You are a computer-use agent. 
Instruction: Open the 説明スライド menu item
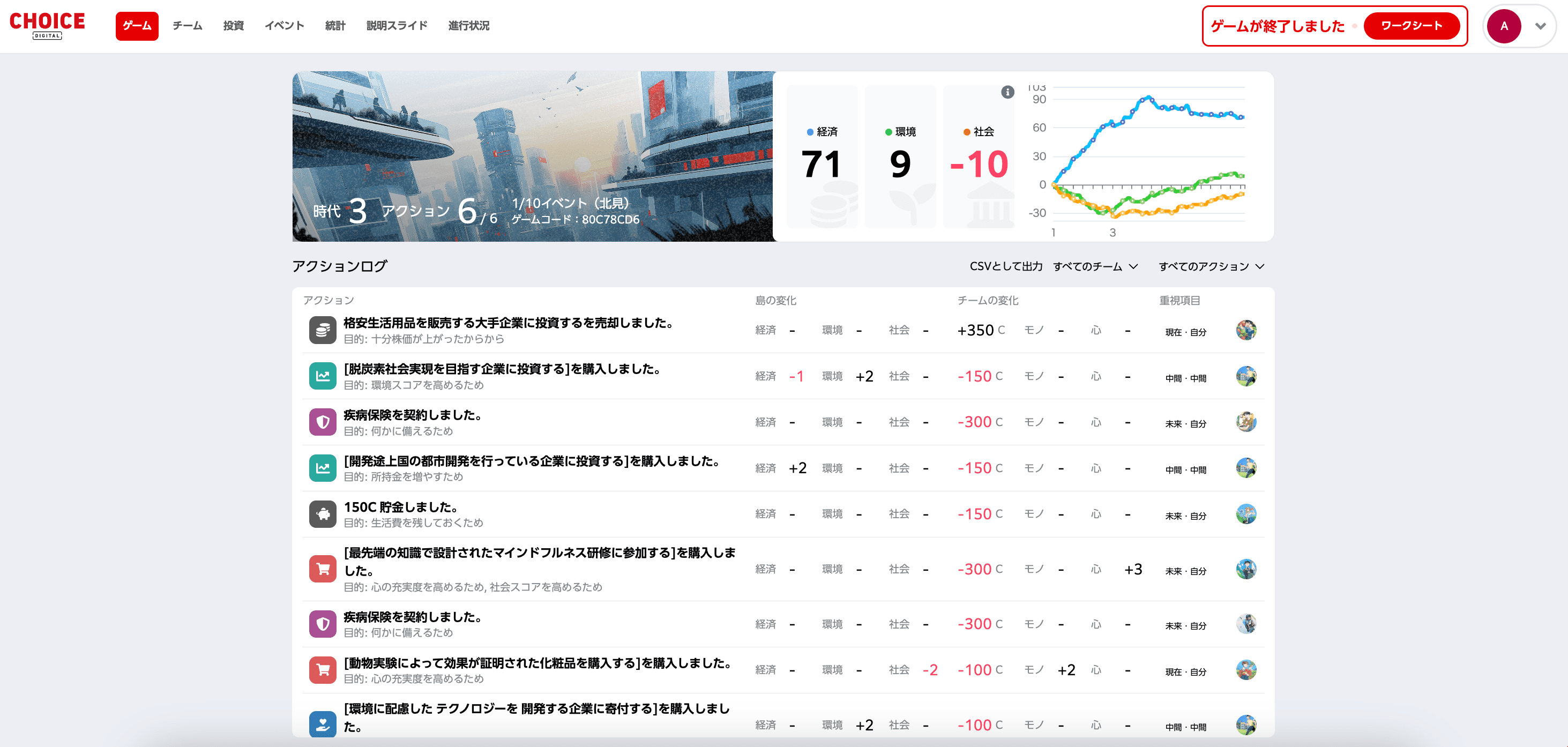(x=396, y=26)
